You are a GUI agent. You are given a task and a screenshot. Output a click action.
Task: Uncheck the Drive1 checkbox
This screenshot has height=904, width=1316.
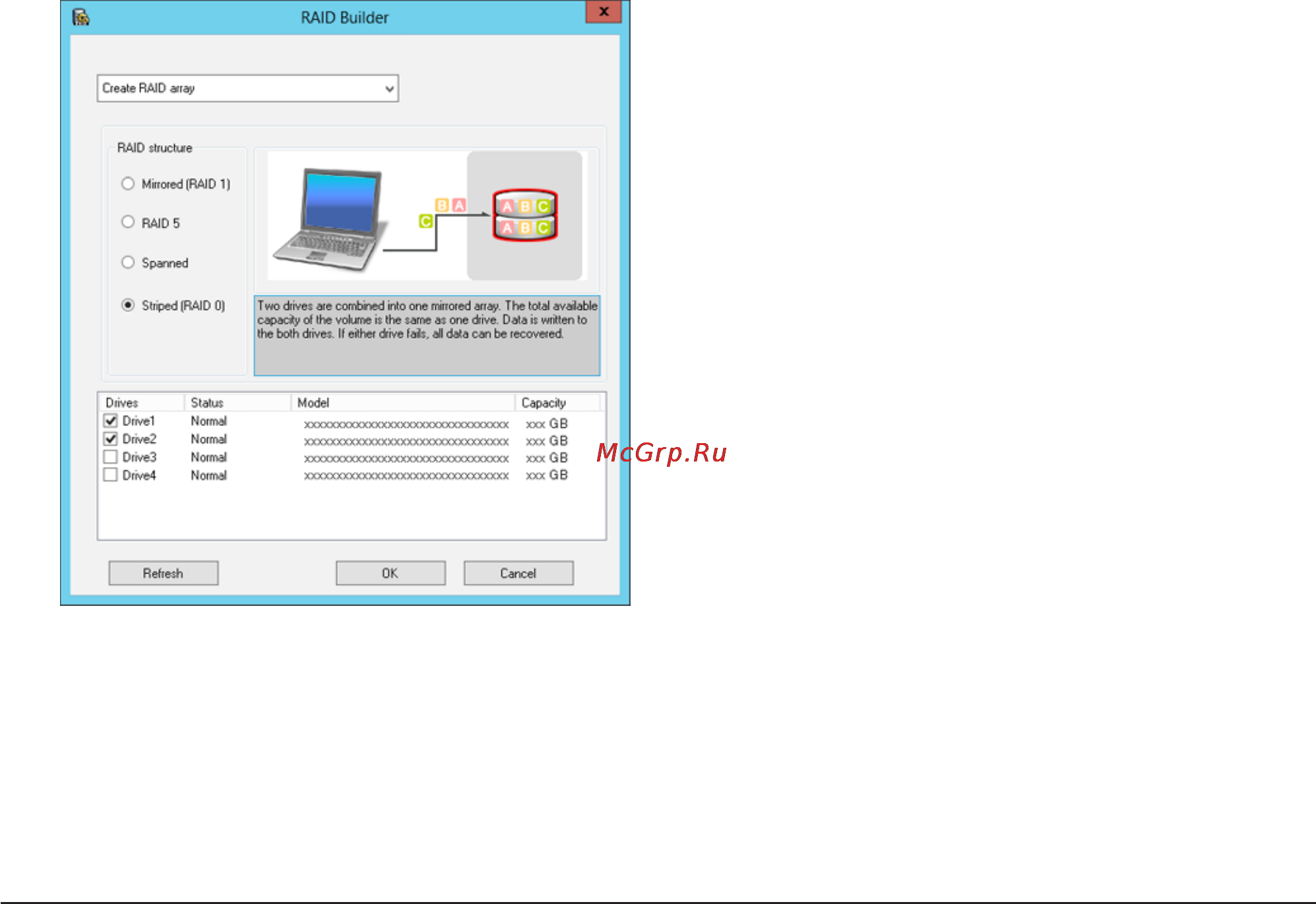(x=111, y=421)
